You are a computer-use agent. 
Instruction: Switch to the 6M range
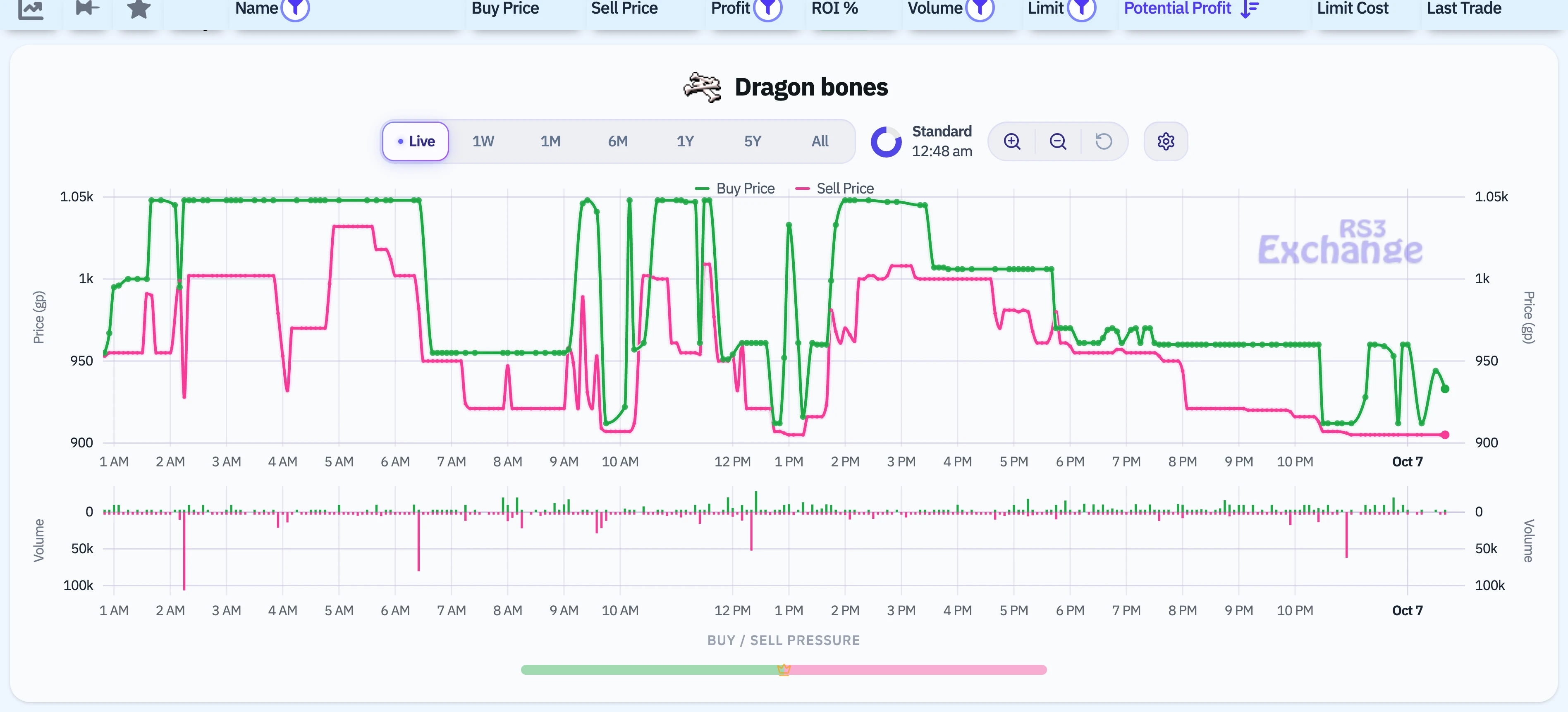click(x=618, y=141)
